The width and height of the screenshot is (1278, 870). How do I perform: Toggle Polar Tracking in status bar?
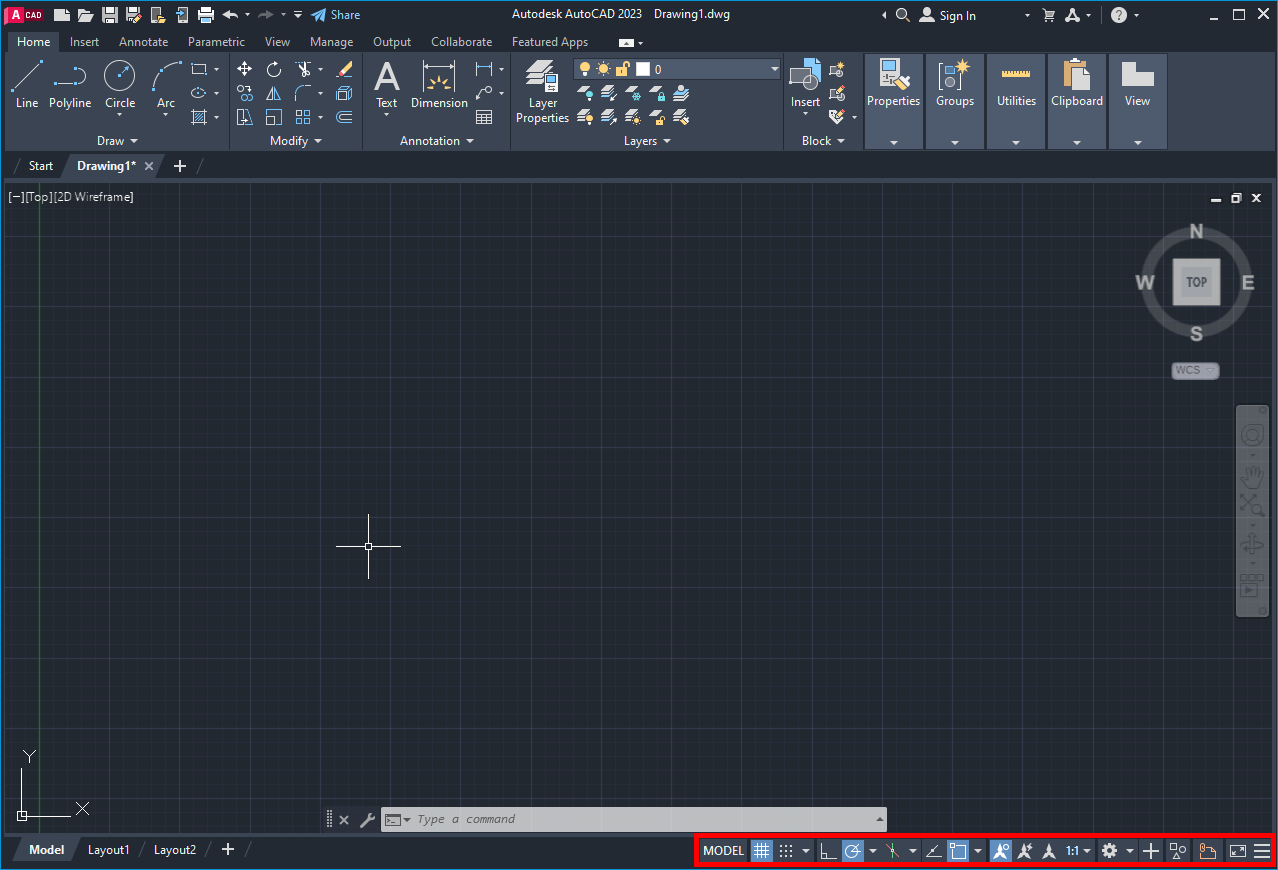coord(853,851)
